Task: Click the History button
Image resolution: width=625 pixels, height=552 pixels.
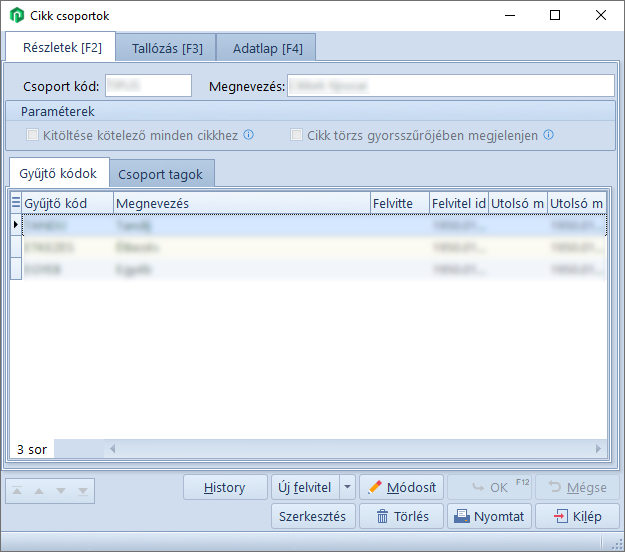Action: pos(225,487)
